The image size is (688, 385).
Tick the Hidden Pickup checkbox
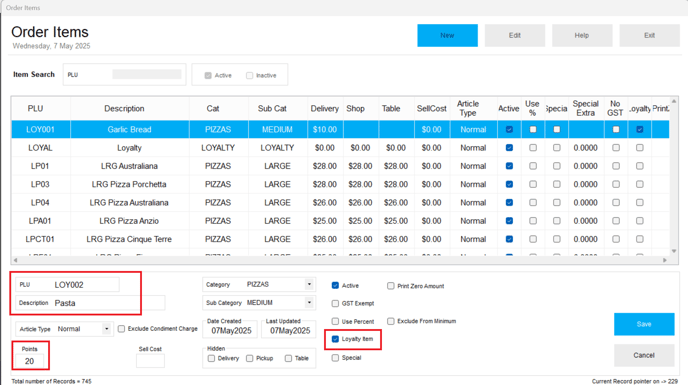pyautogui.click(x=249, y=358)
